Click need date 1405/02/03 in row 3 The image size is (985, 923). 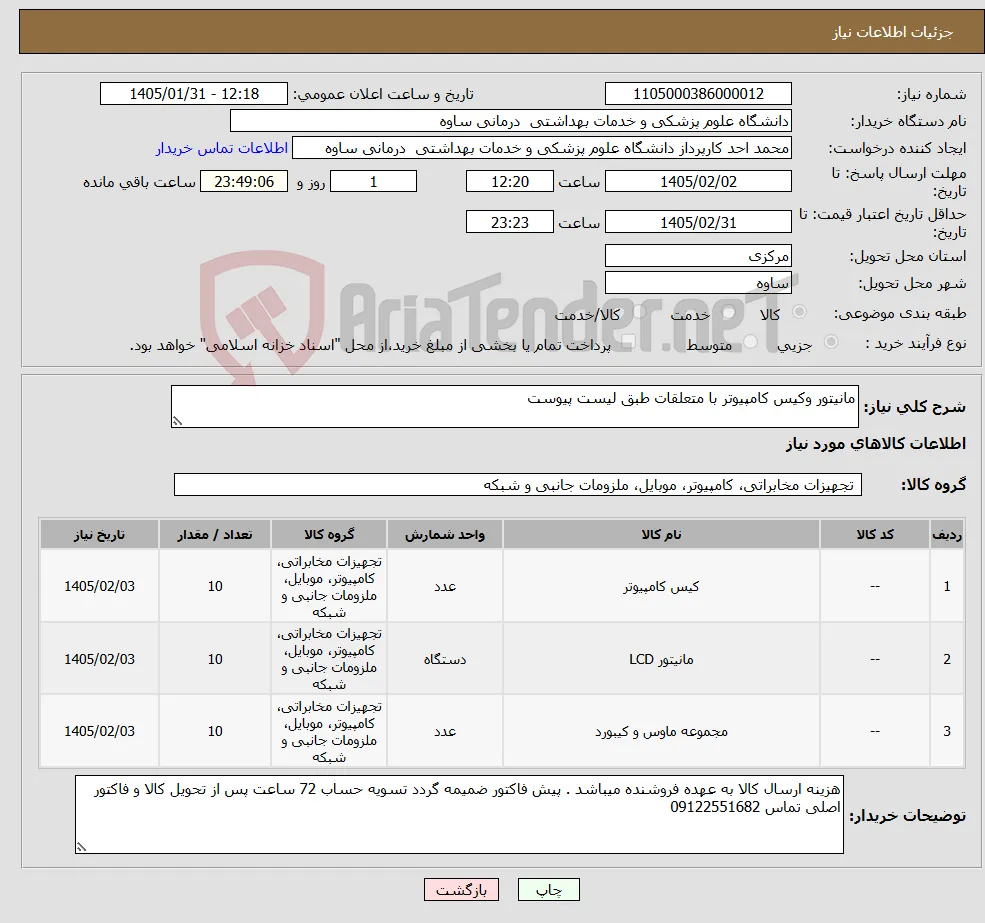coord(99,731)
